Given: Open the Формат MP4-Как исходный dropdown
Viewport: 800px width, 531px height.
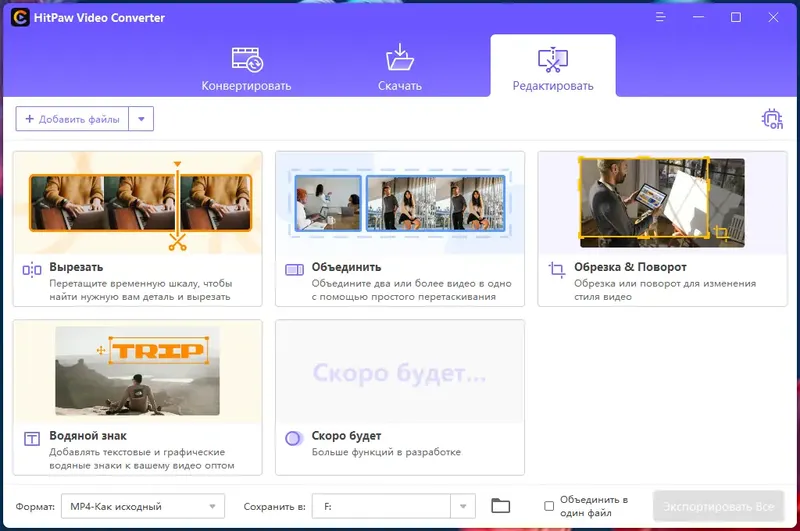Looking at the screenshot, I should click(143, 507).
